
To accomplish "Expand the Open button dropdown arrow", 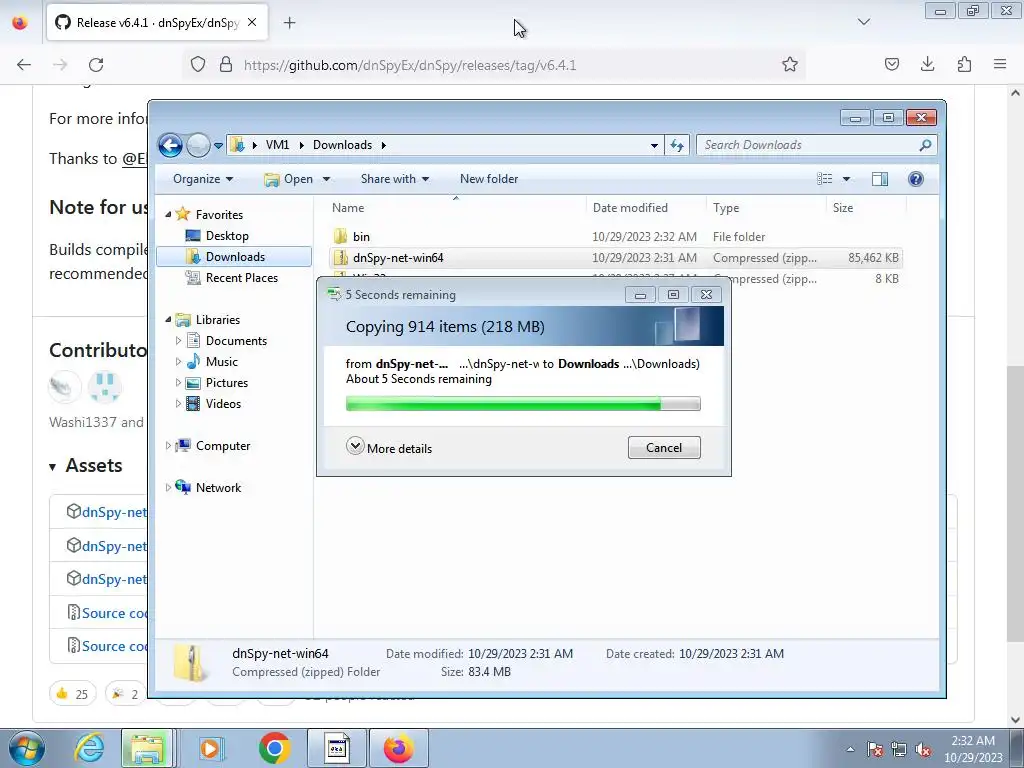I will click(x=327, y=179).
